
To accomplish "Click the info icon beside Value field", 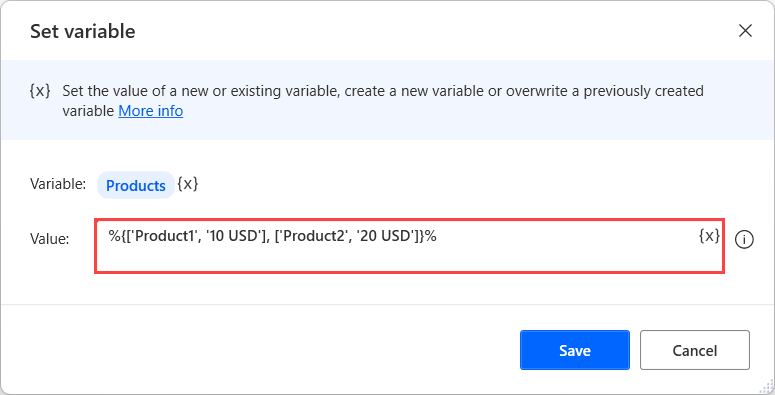I will 744,240.
